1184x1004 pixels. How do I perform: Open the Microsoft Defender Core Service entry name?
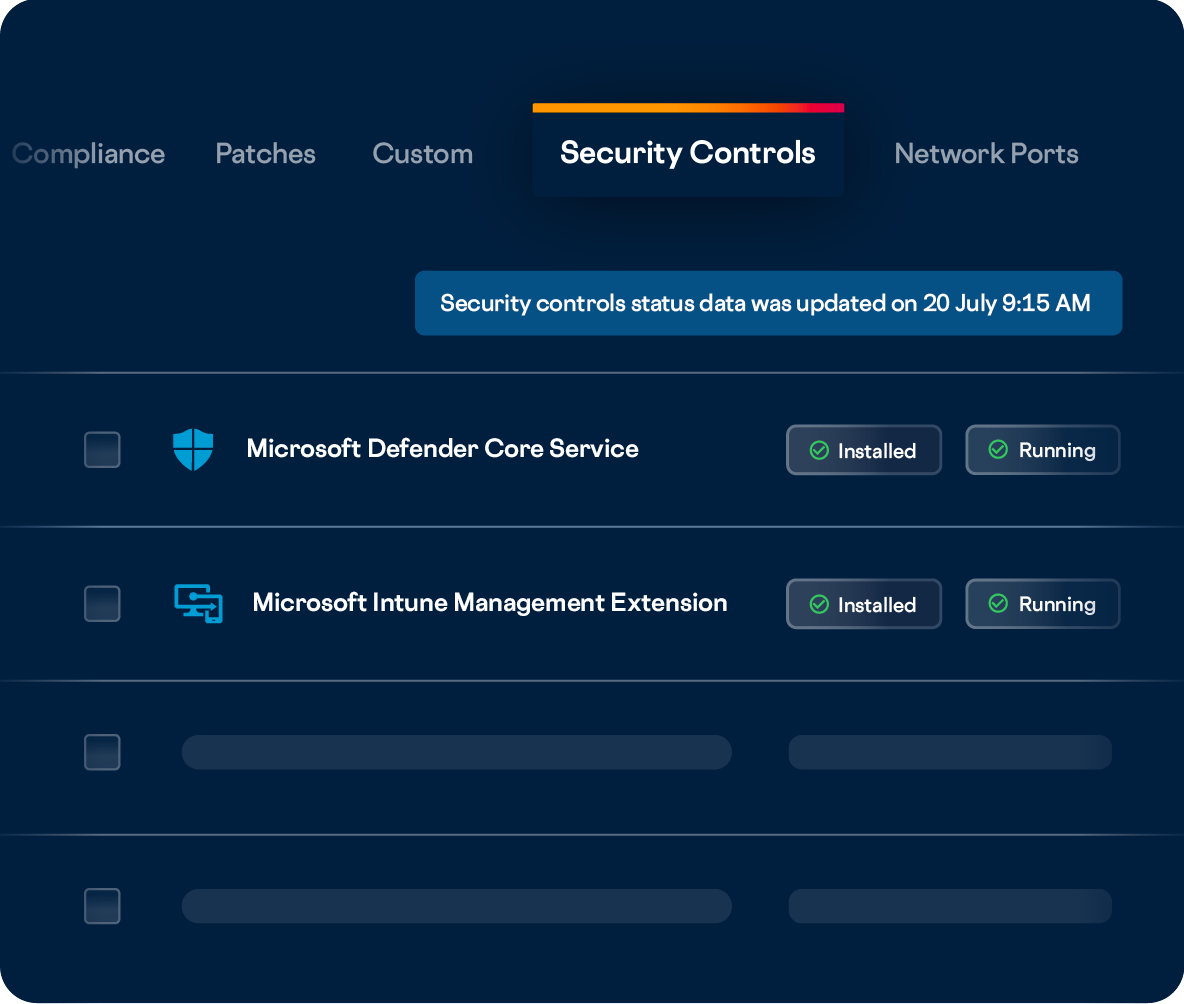click(442, 449)
